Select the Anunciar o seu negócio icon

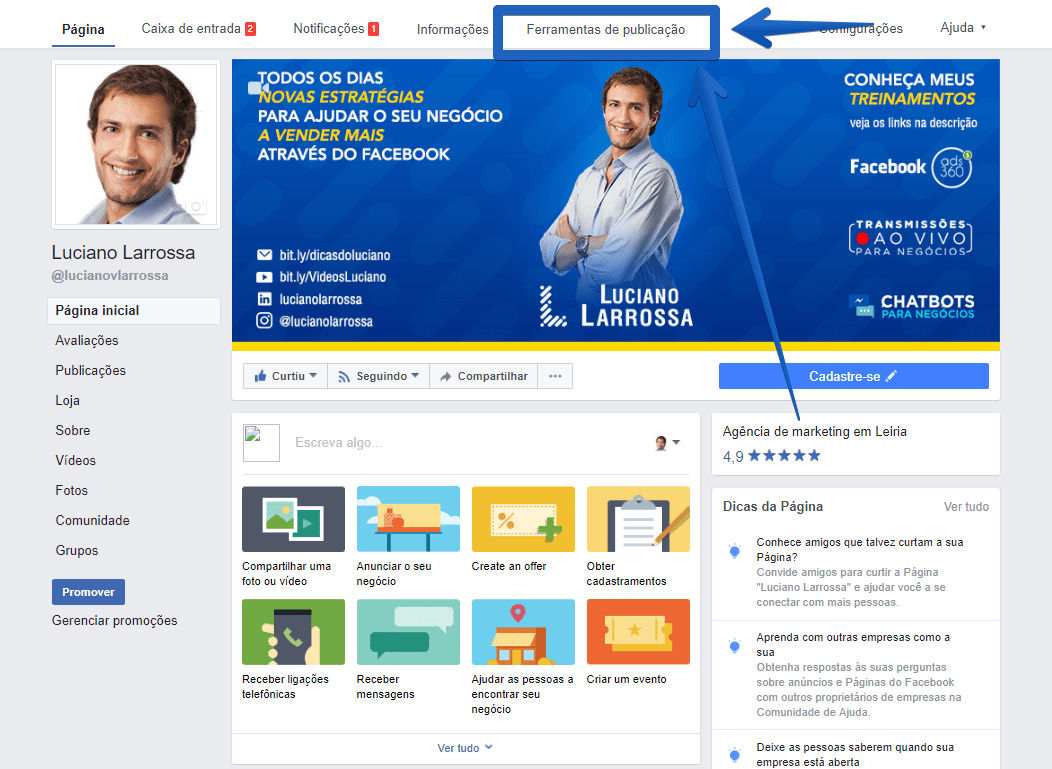click(408, 519)
